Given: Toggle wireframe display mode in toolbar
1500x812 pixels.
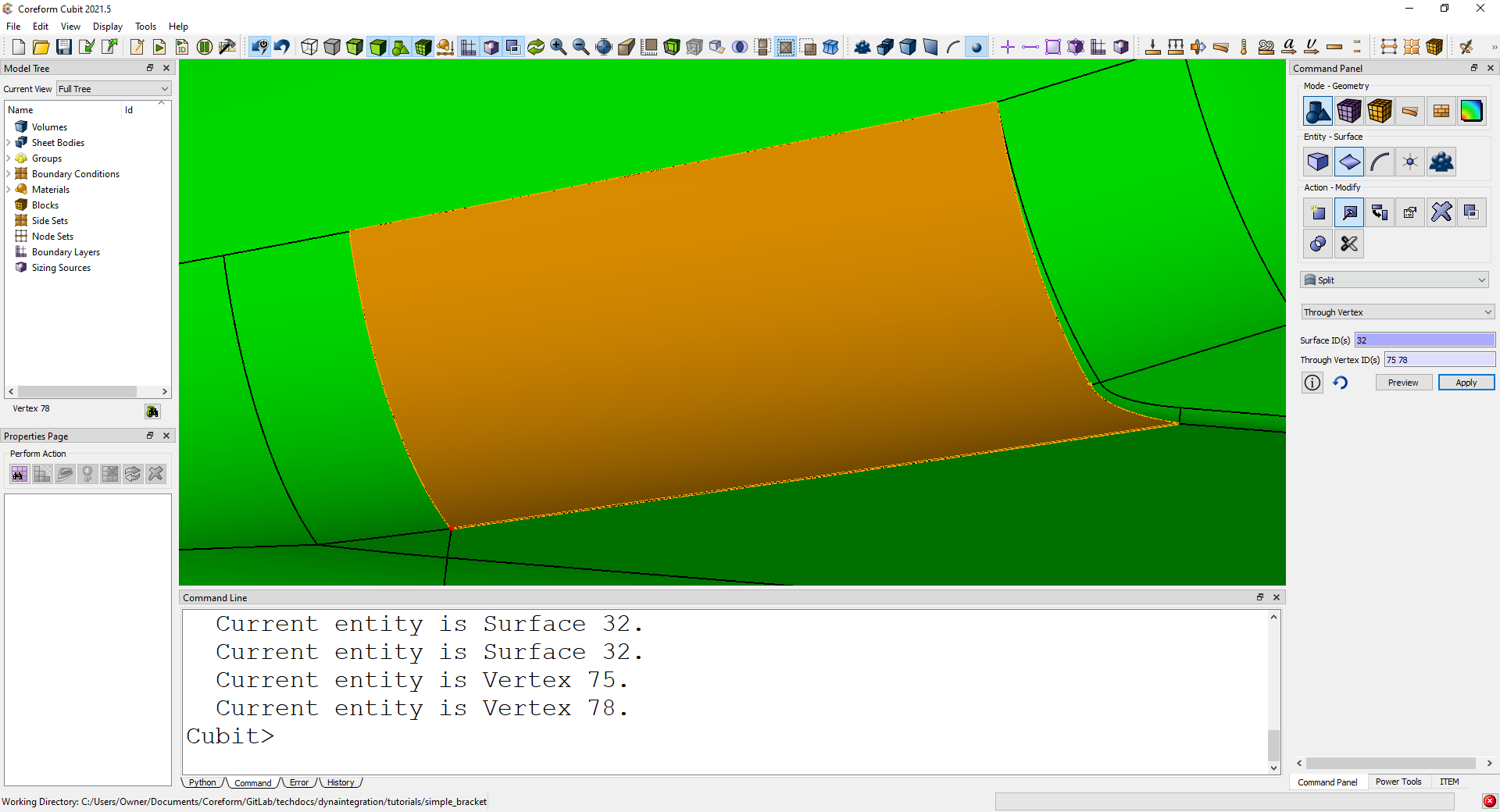Looking at the screenshot, I should [309, 47].
